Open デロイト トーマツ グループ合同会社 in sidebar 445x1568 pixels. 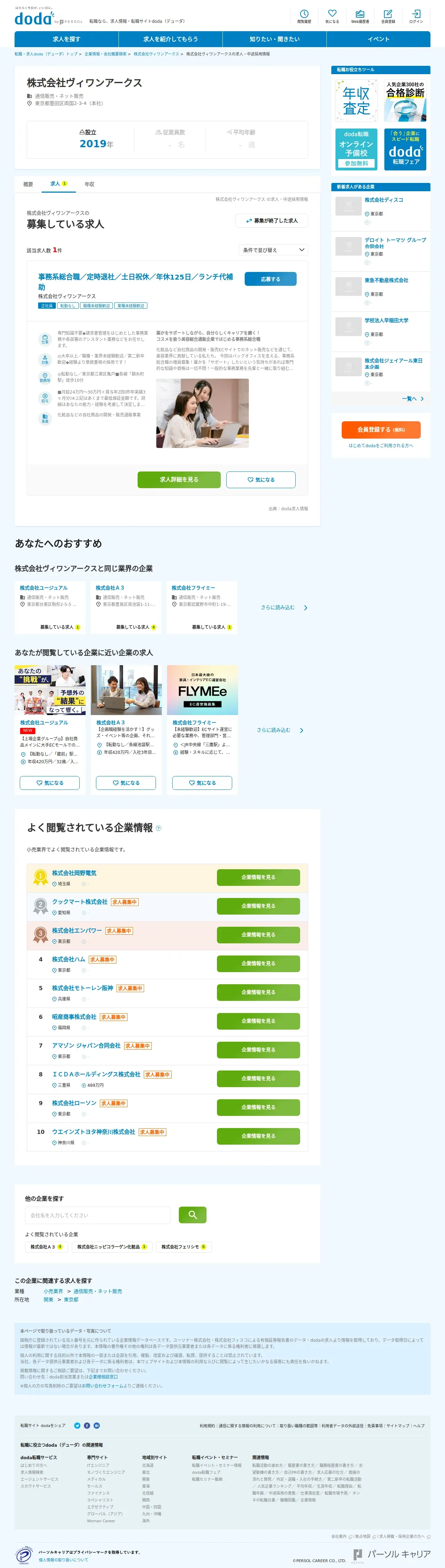point(395,243)
